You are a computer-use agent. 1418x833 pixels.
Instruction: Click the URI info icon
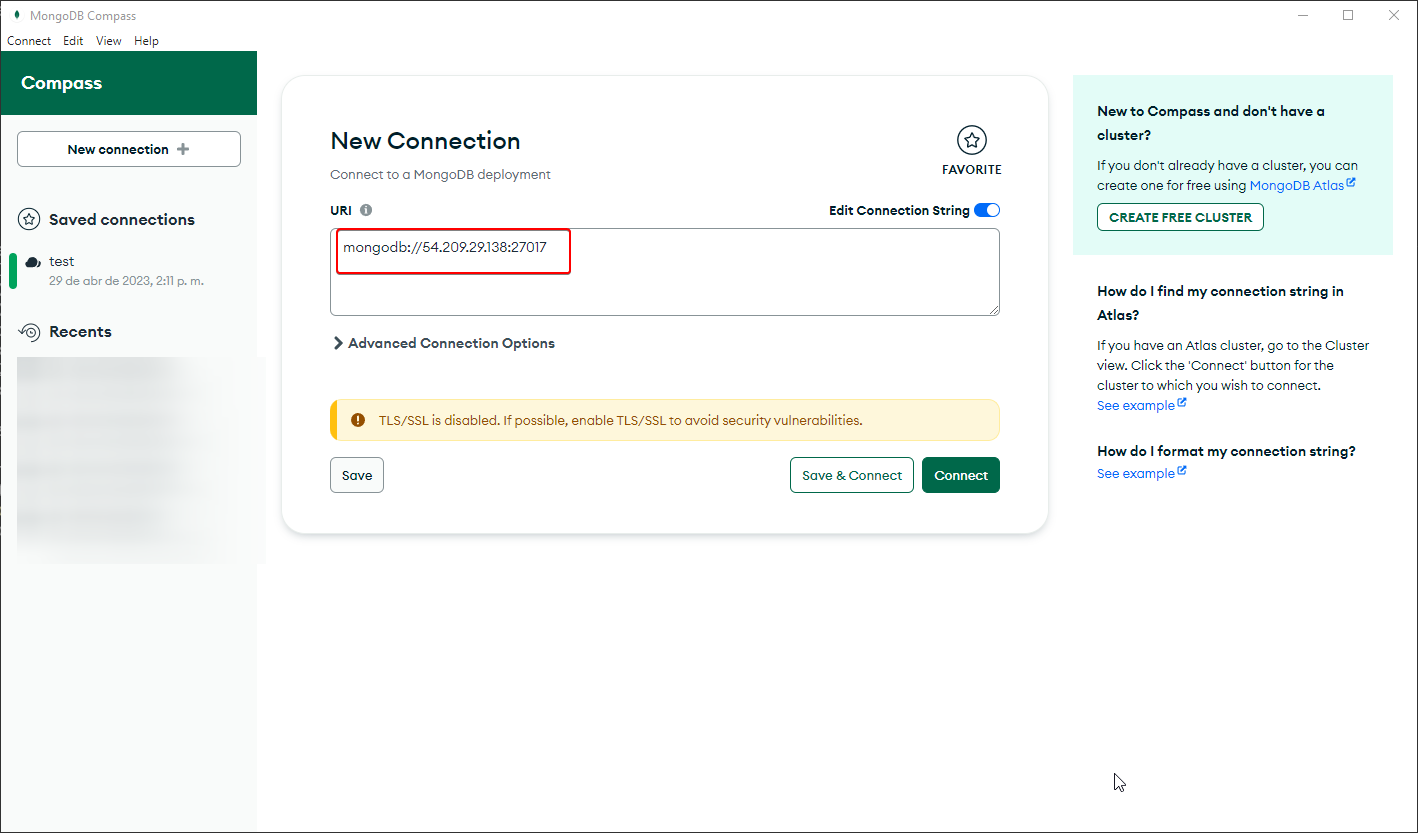(x=366, y=210)
